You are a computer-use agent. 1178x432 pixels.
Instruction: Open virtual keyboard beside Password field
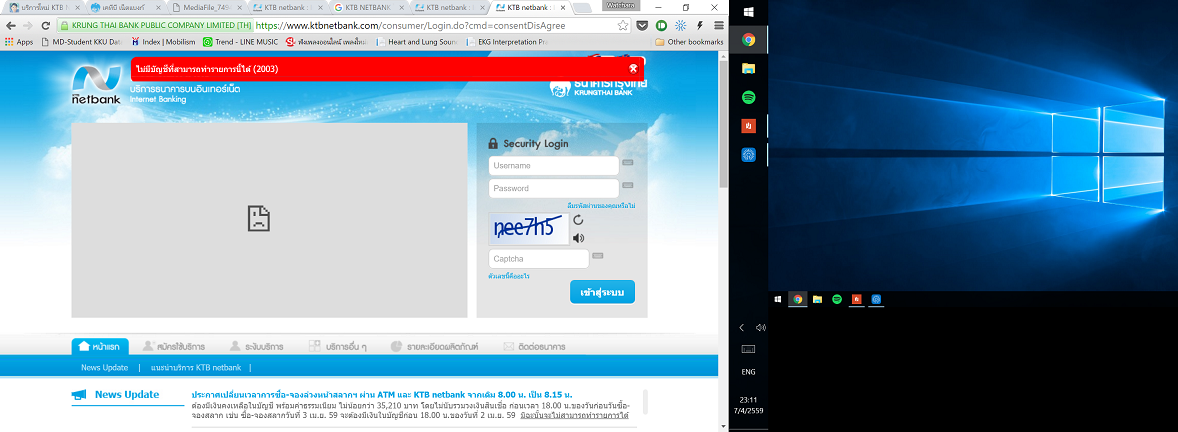pyautogui.click(x=628, y=185)
